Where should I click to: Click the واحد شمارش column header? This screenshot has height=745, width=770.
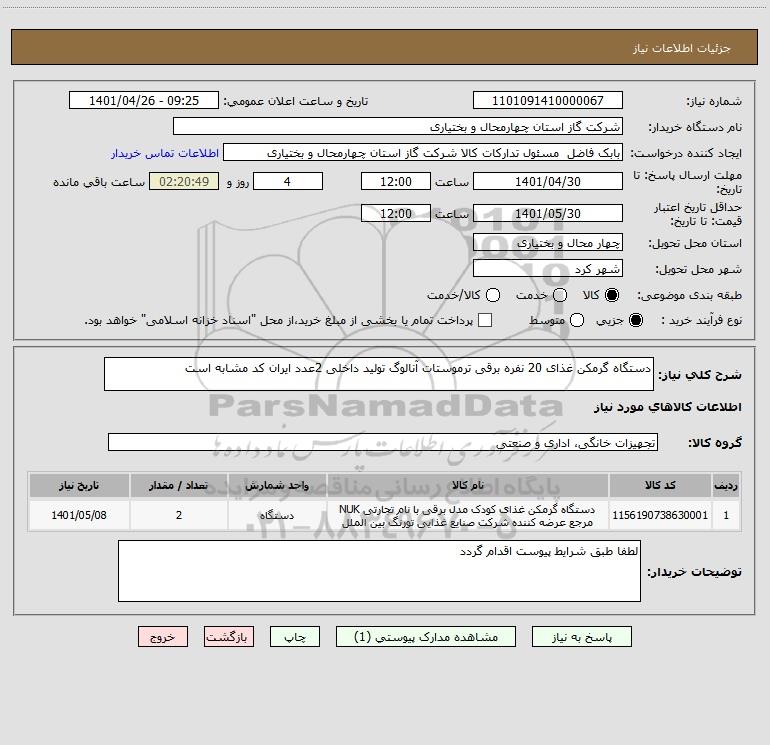(x=277, y=486)
